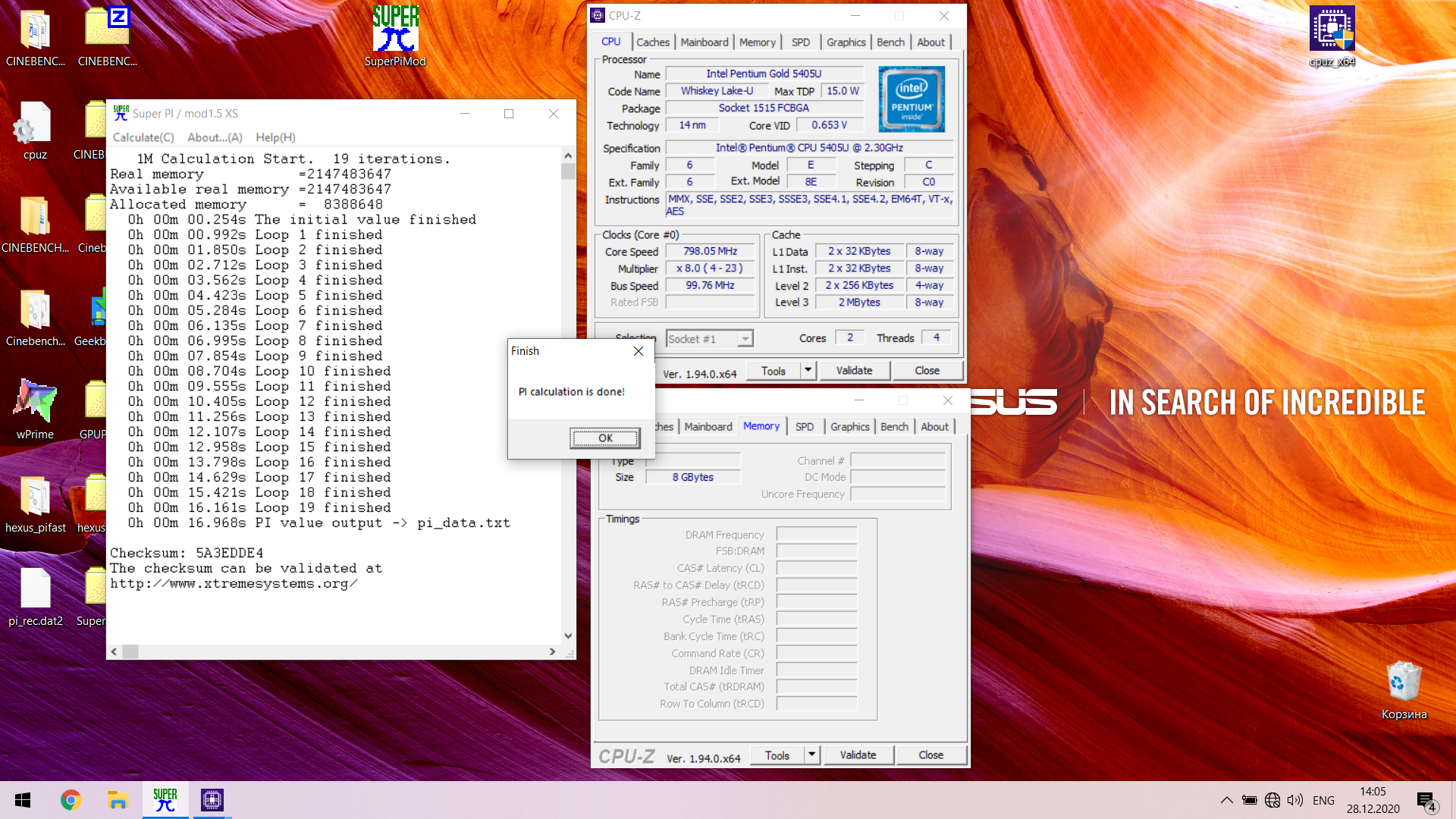This screenshot has height=819, width=1456.
Task: Switch to Bench tab in lower CPU-Z
Action: [894, 427]
